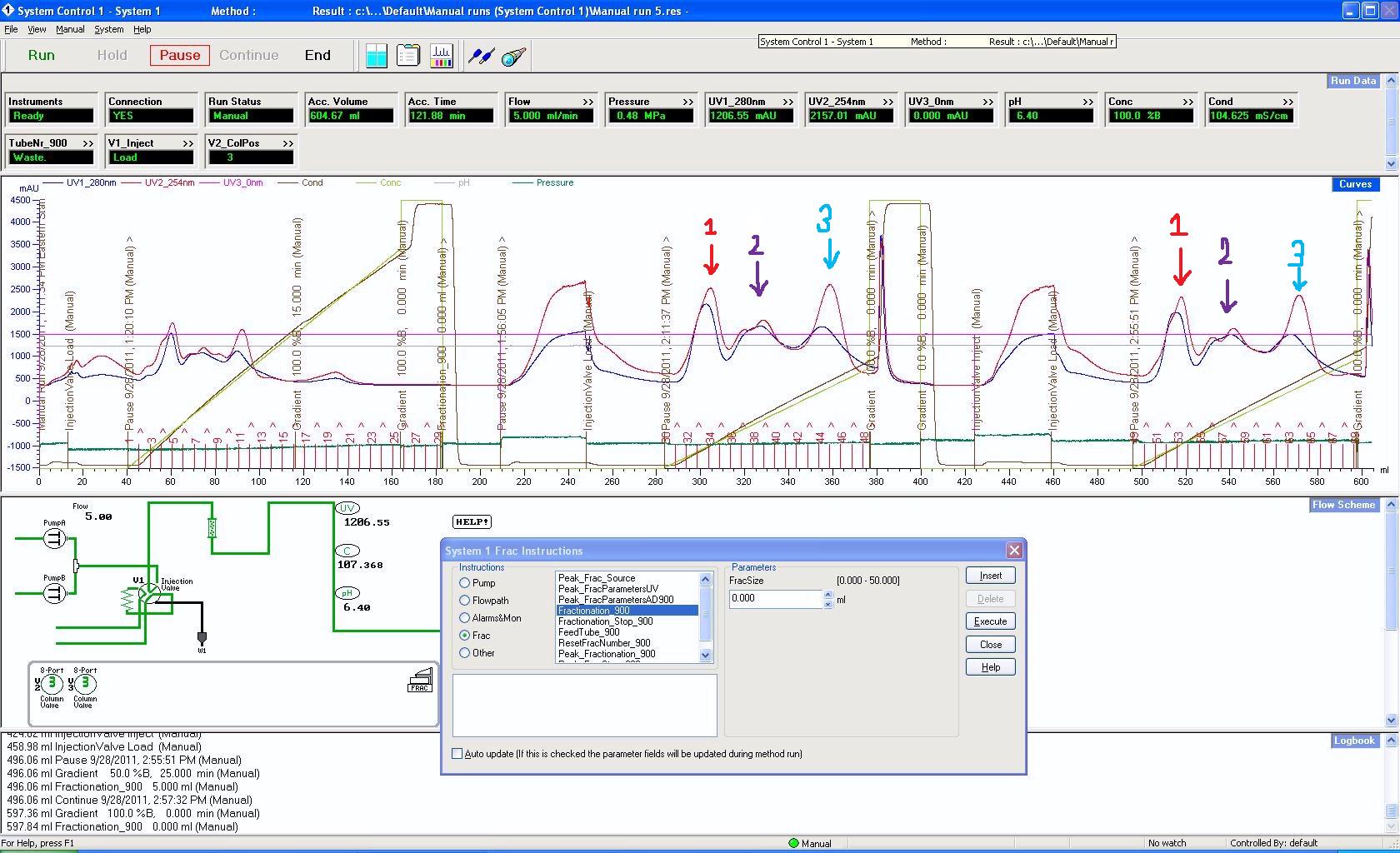This screenshot has height=853, width=1400.
Task: Open the System menu
Action: 108,29
